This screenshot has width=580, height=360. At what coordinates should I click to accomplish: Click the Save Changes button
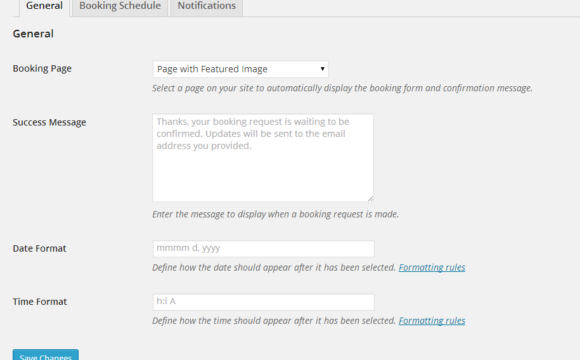click(45, 355)
